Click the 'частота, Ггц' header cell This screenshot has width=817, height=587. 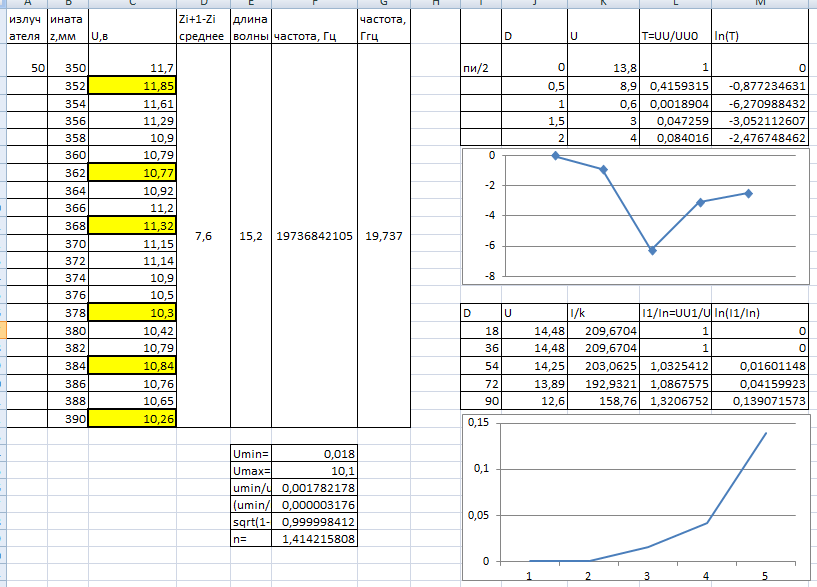point(384,27)
